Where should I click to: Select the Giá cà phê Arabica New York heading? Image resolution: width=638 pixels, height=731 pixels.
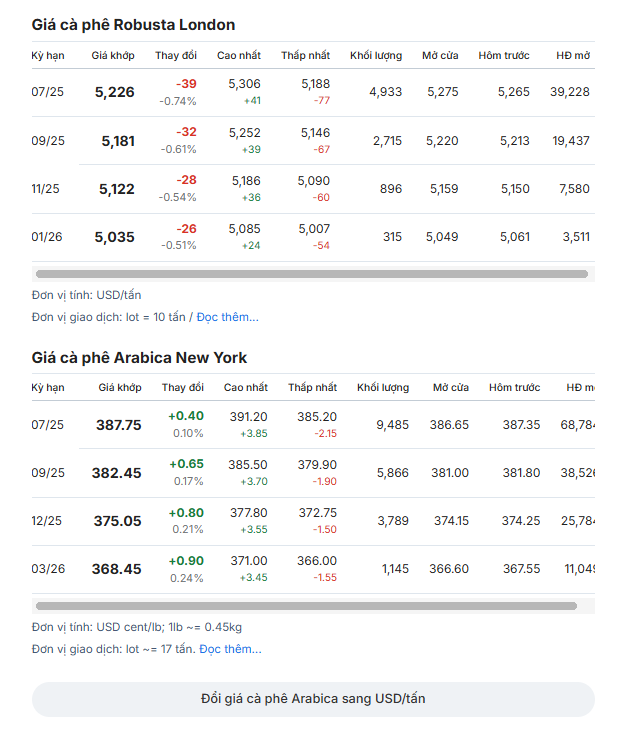pos(139,358)
